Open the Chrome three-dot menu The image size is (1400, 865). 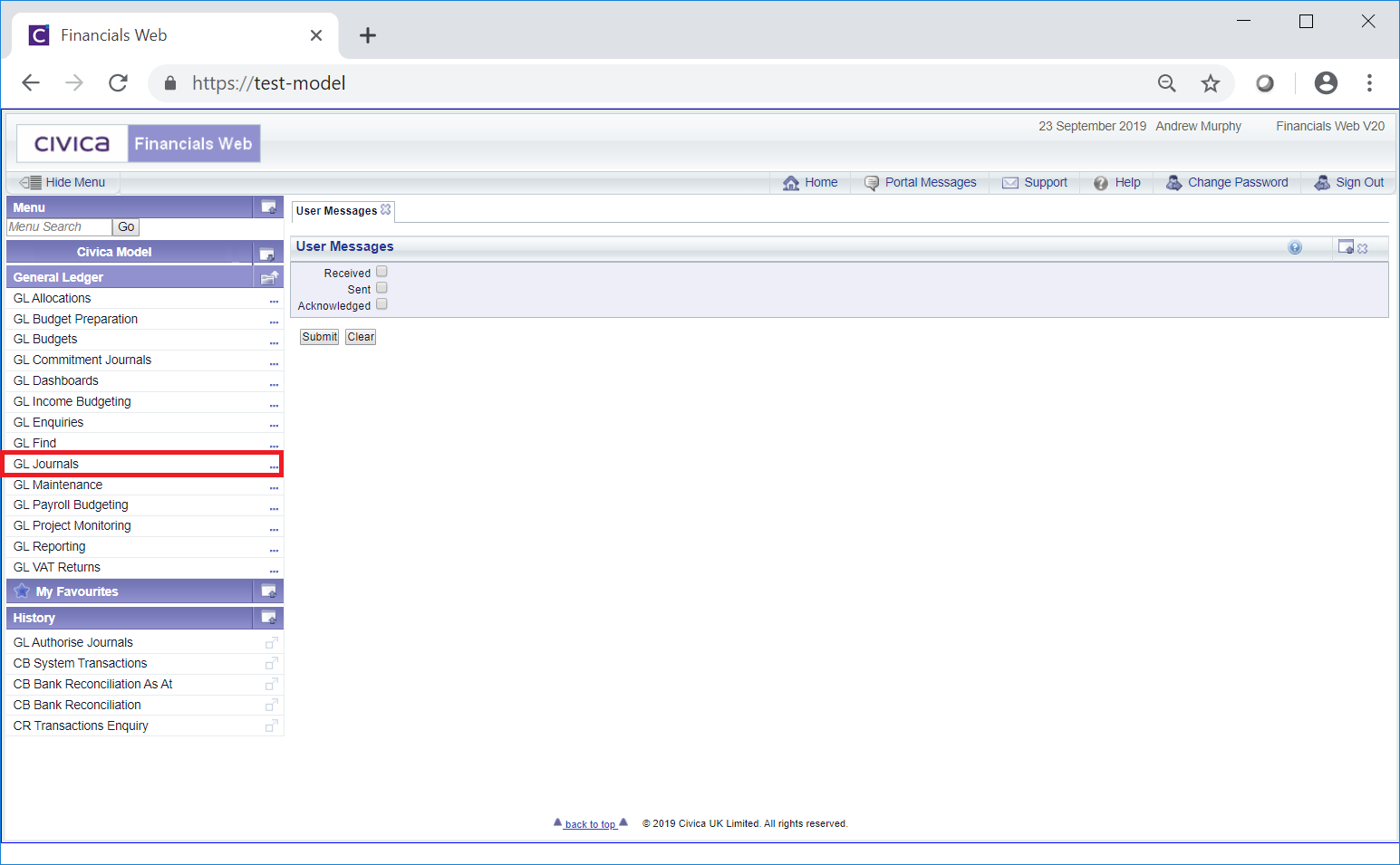tap(1369, 83)
